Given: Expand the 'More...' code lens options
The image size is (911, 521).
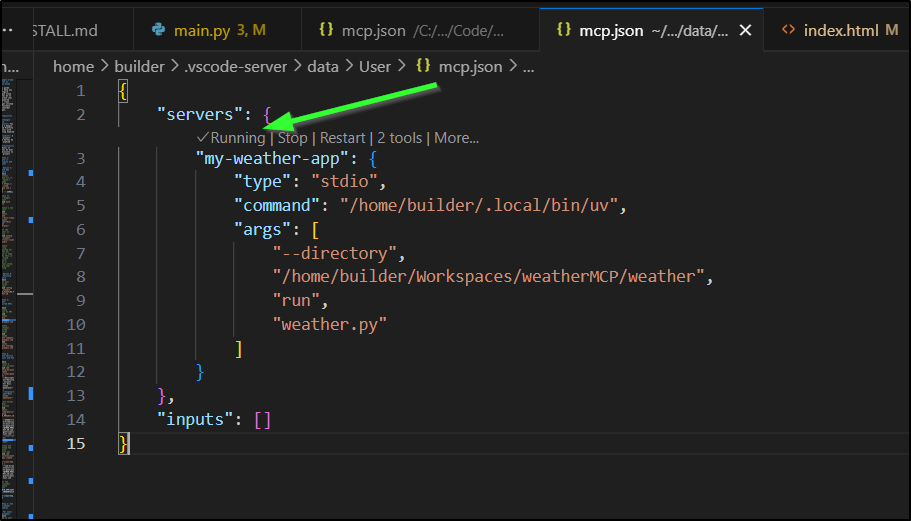Looking at the screenshot, I should 456,138.
